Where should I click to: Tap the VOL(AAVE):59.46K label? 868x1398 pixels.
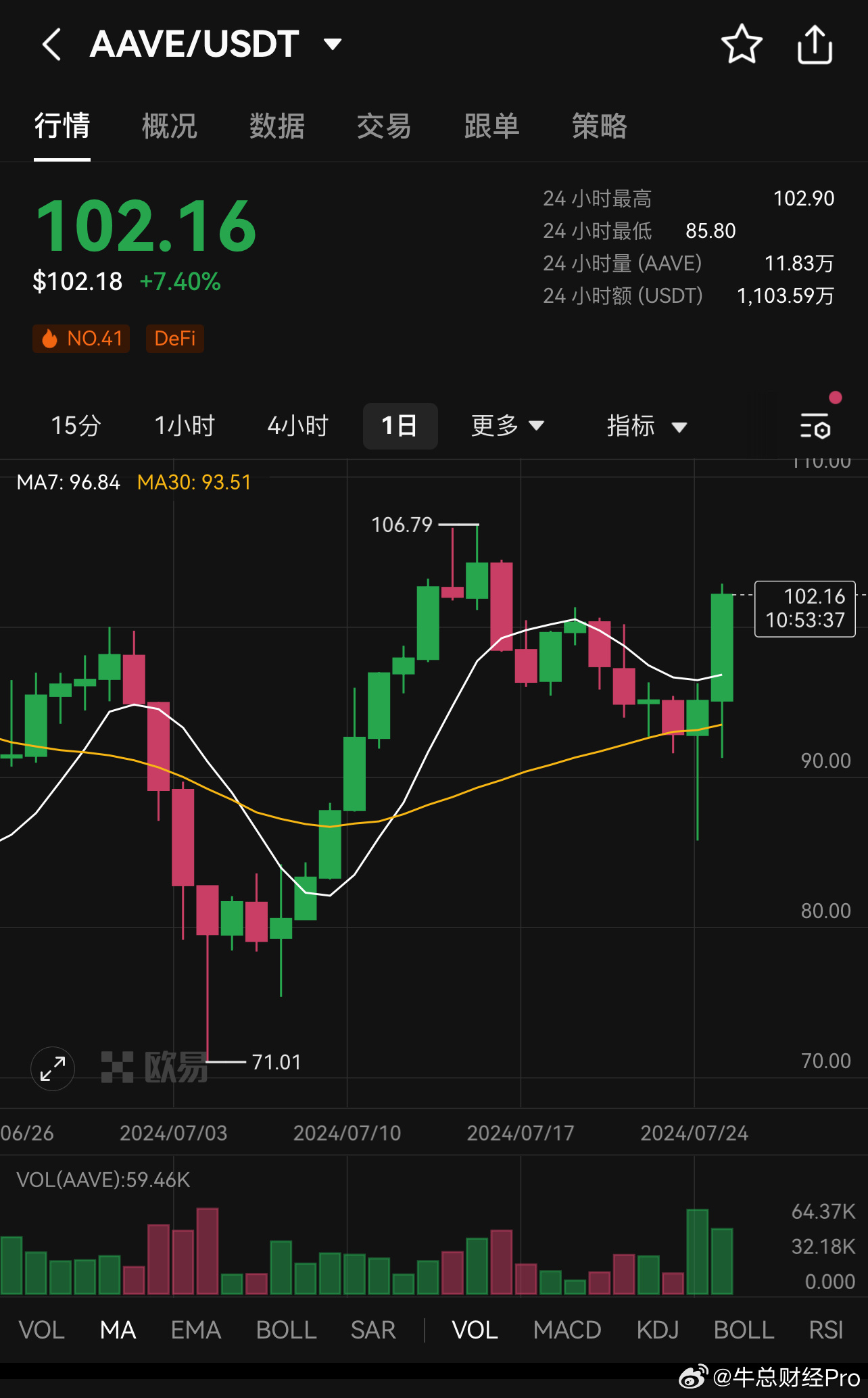click(x=103, y=1180)
